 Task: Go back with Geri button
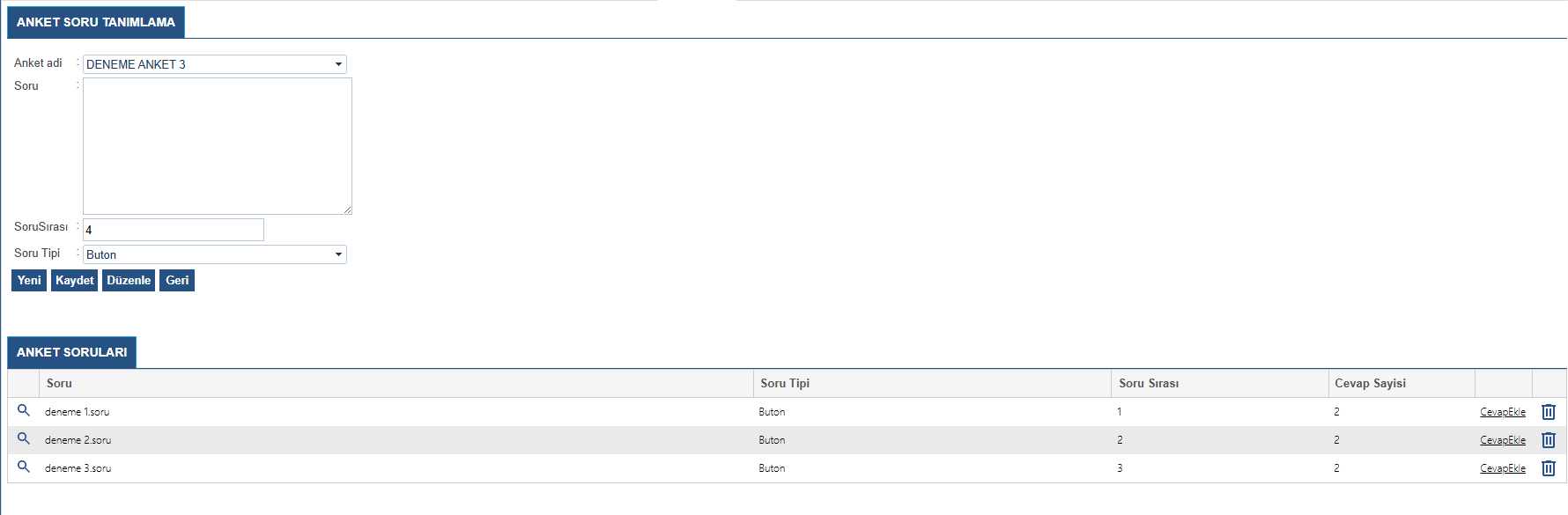(177, 280)
